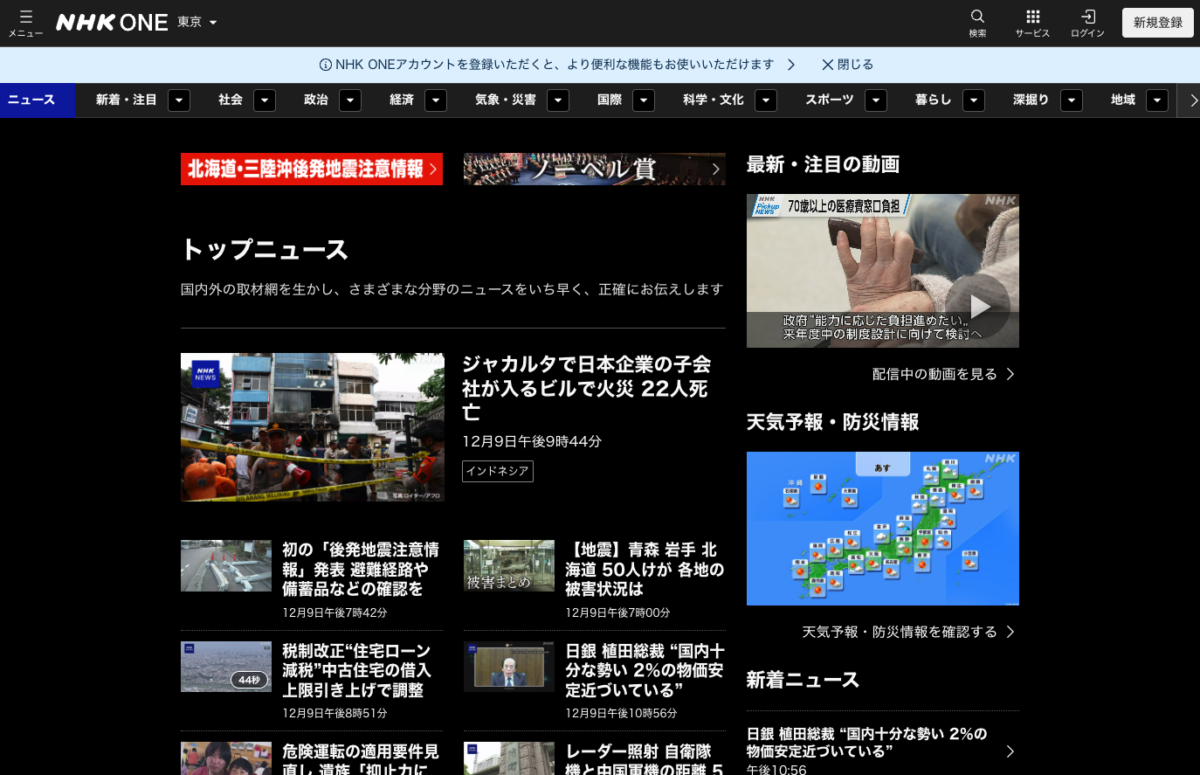Open the search panel via the 検索 icon
1200x775 pixels.
[976, 21]
